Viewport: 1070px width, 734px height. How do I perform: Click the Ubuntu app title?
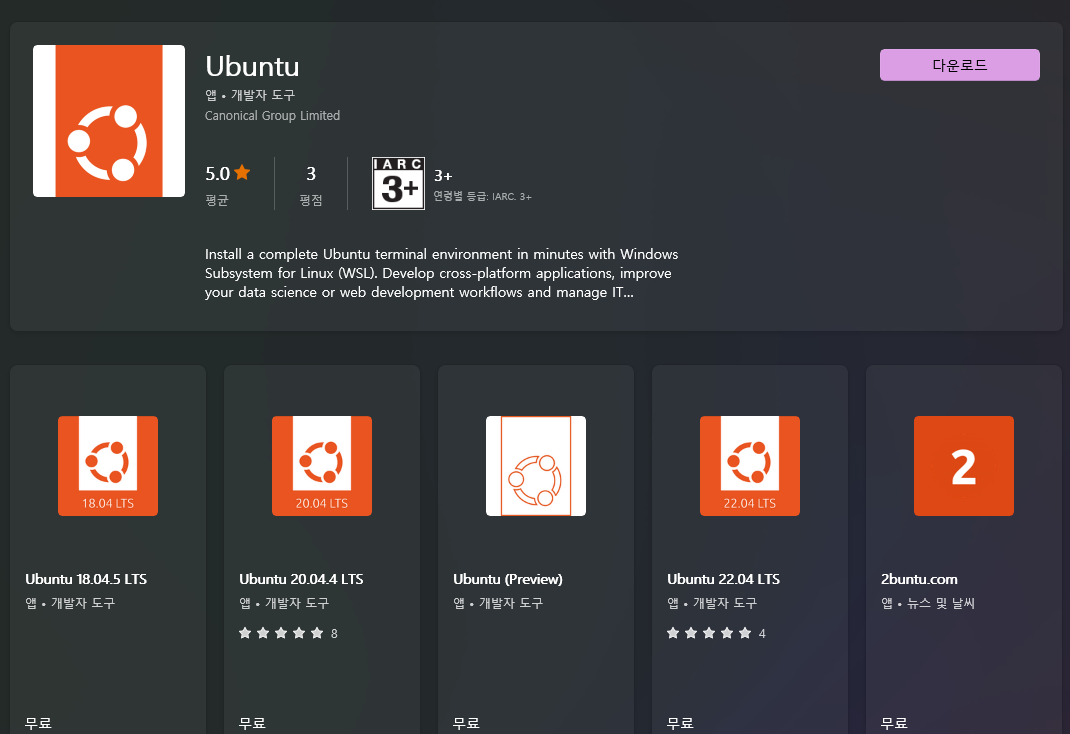(x=252, y=66)
